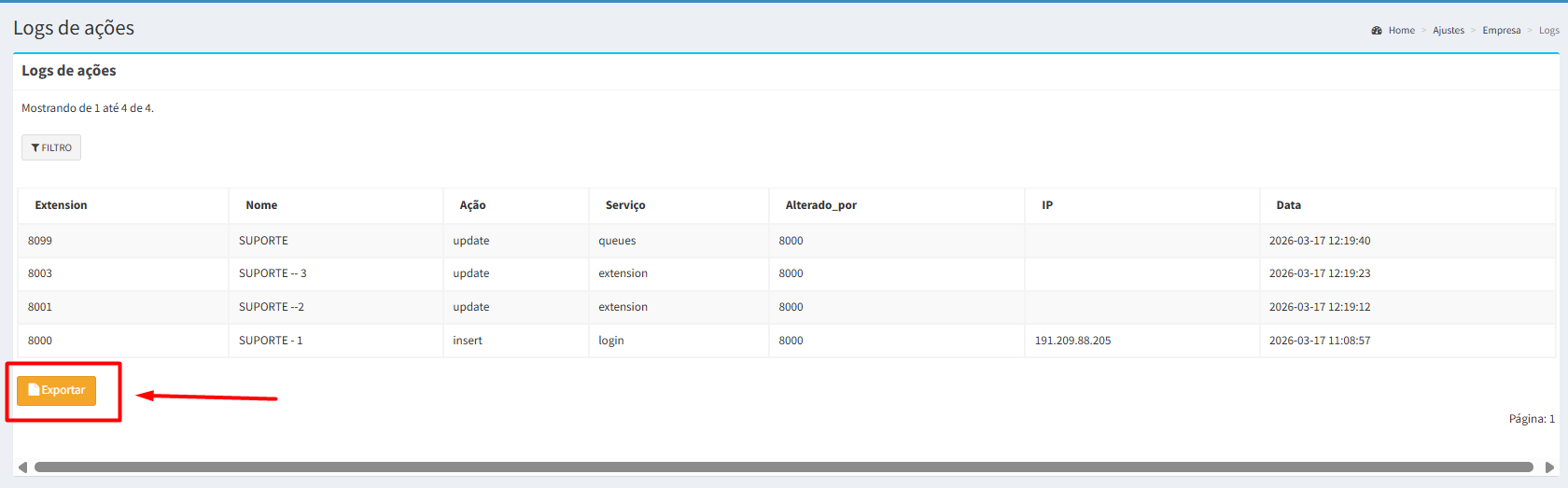Image resolution: width=1568 pixels, height=488 pixels.
Task: Navigate to Empresa breadcrumb link
Action: 1501,31
